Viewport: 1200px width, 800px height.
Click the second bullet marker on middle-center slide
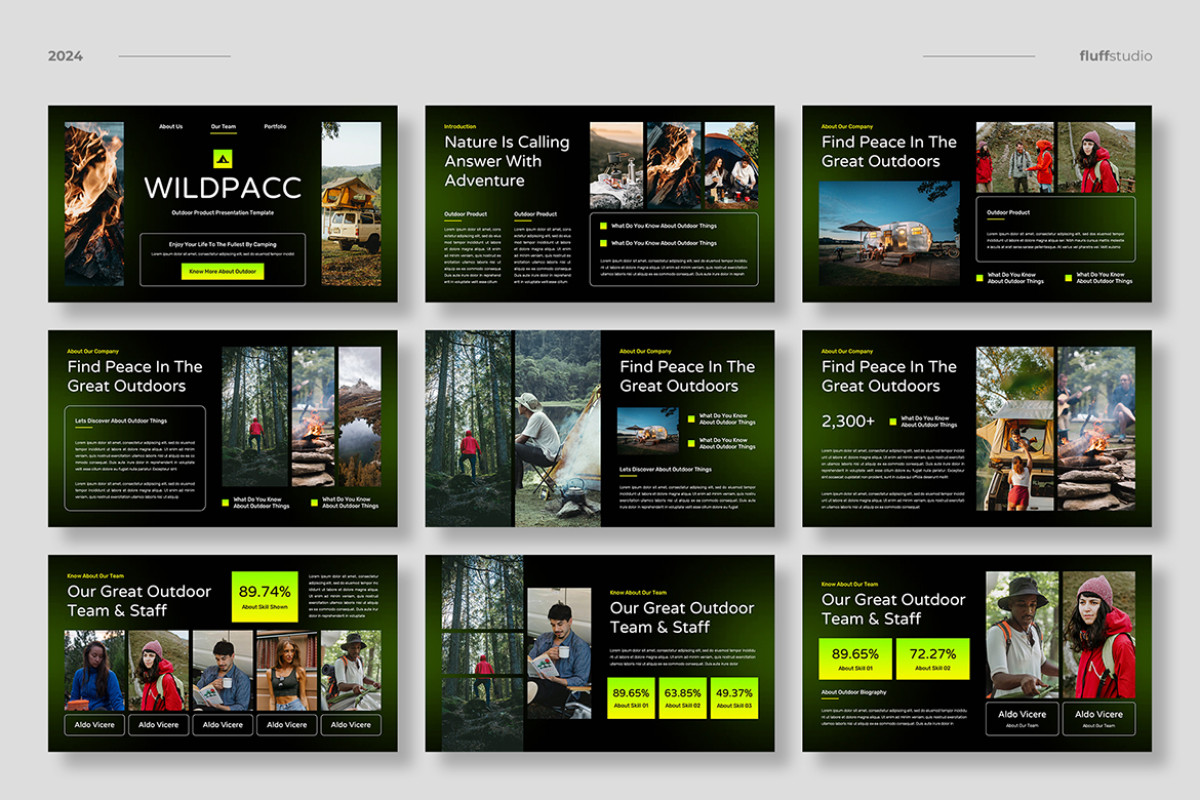[x=691, y=443]
